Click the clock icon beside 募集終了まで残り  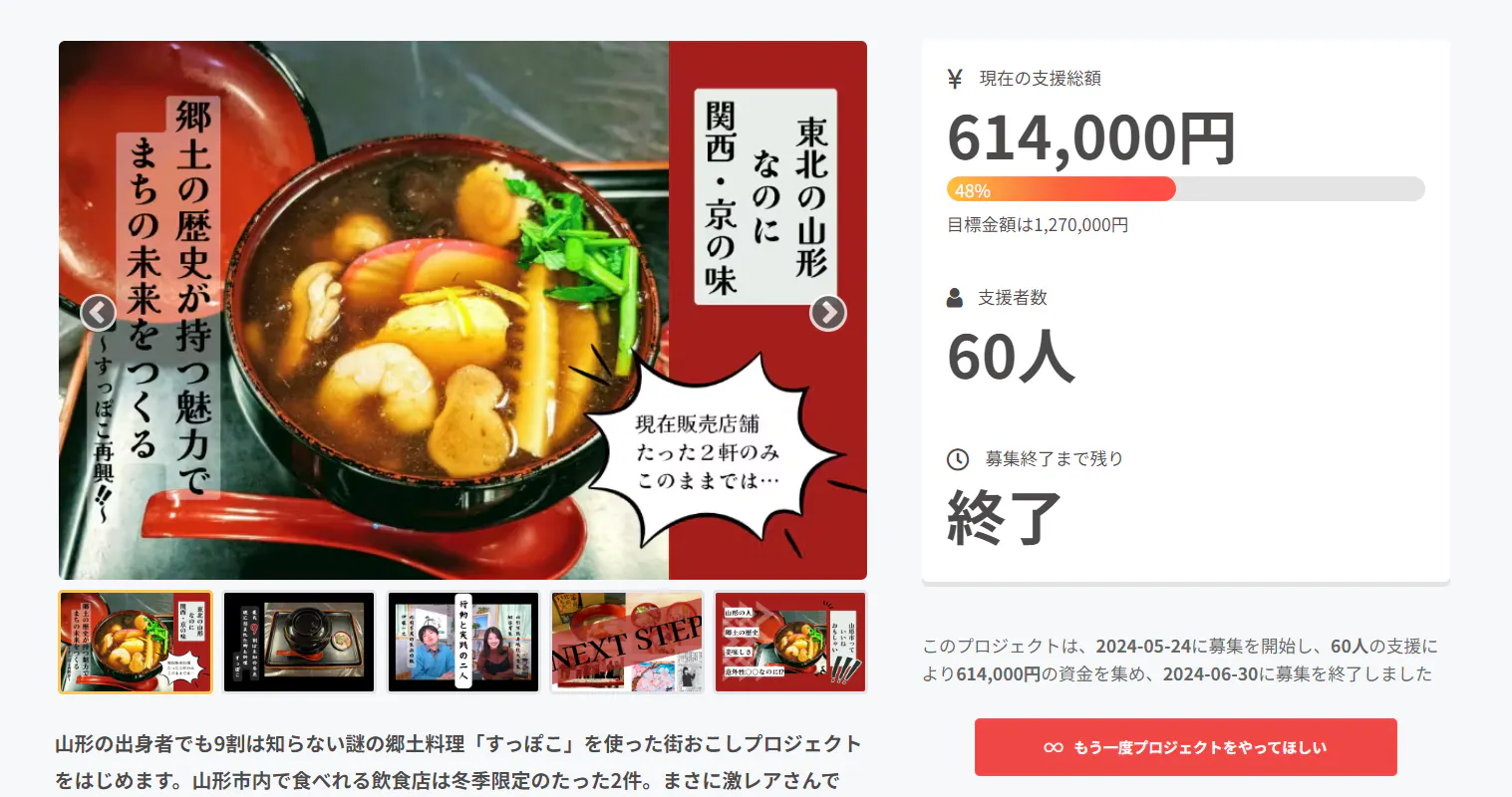[958, 459]
